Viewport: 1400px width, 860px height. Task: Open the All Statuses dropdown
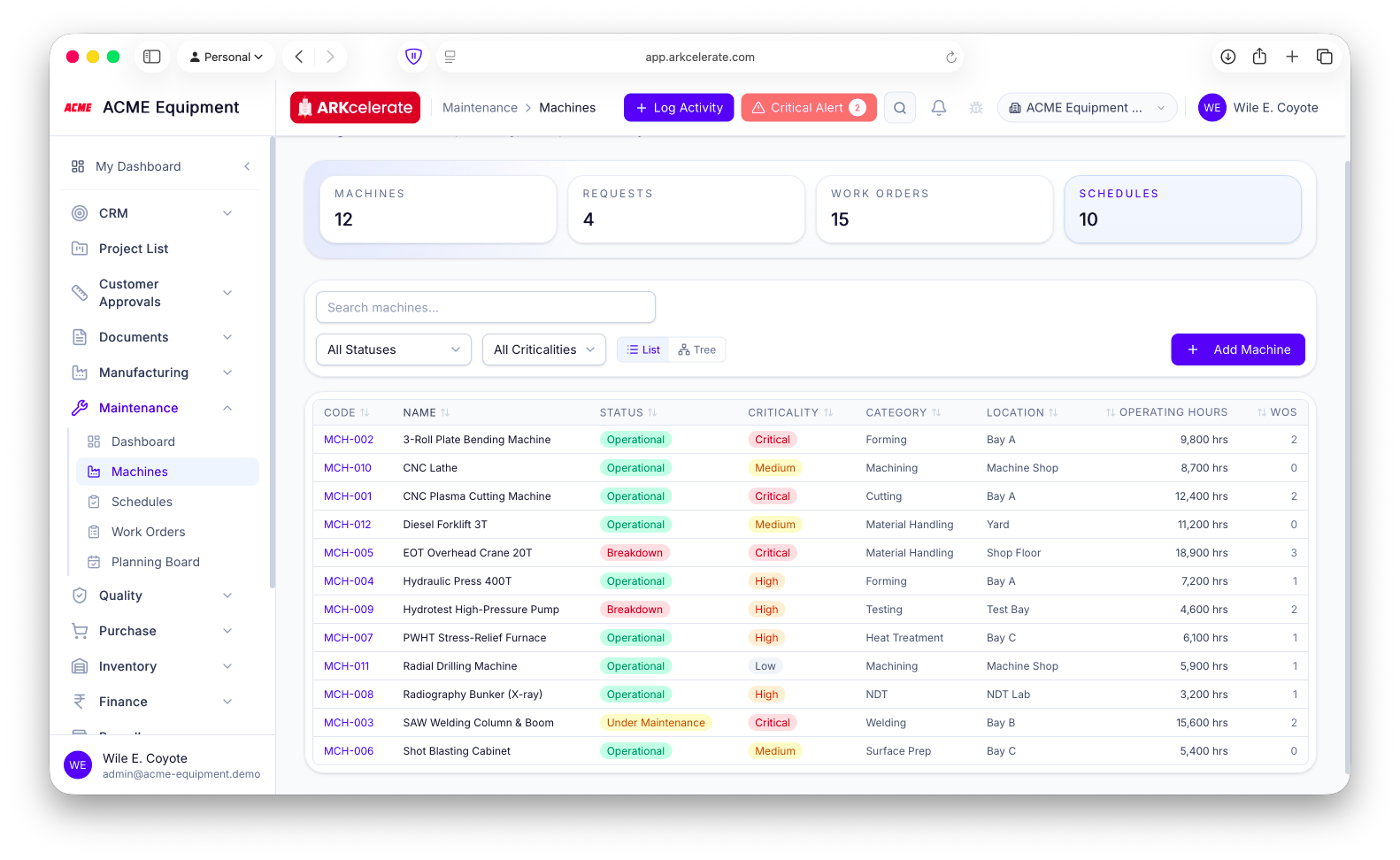pos(394,349)
